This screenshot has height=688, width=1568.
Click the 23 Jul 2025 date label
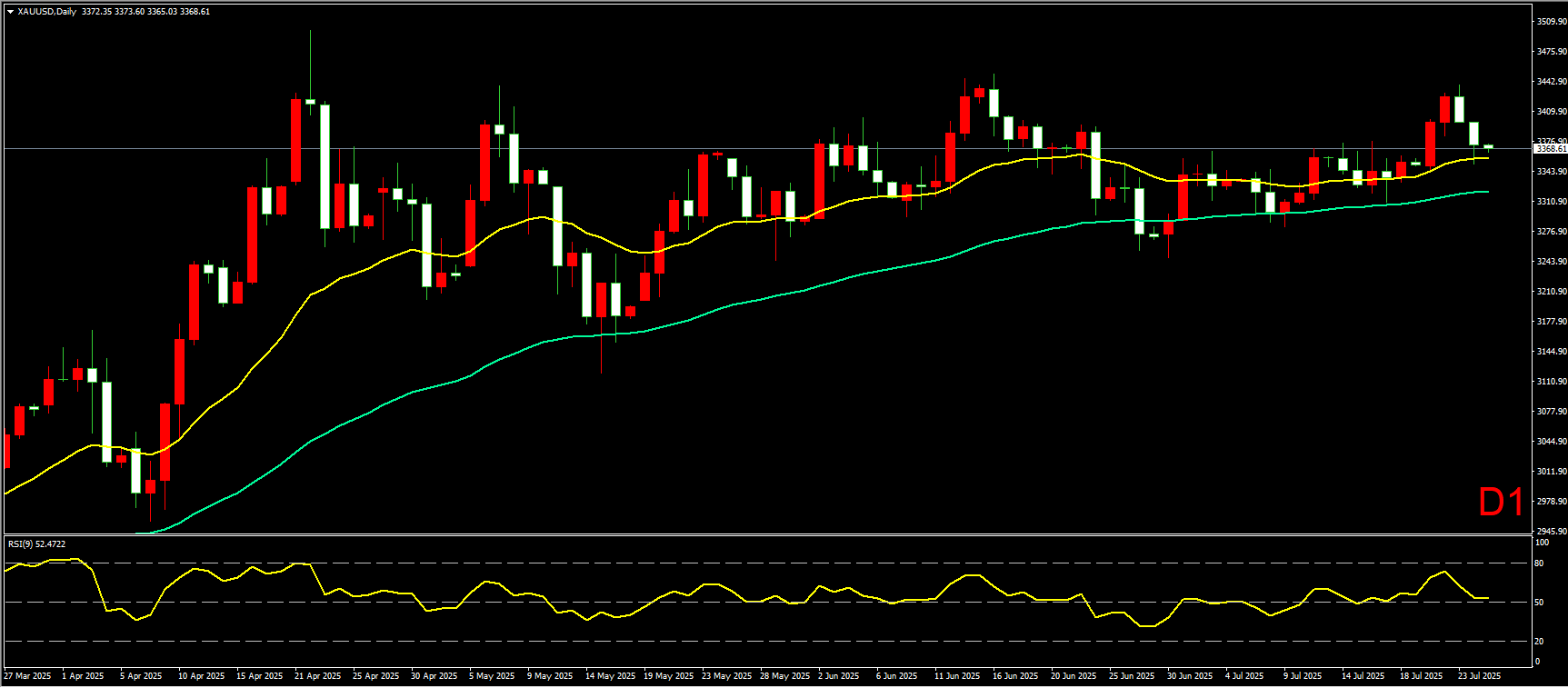pos(1479,676)
